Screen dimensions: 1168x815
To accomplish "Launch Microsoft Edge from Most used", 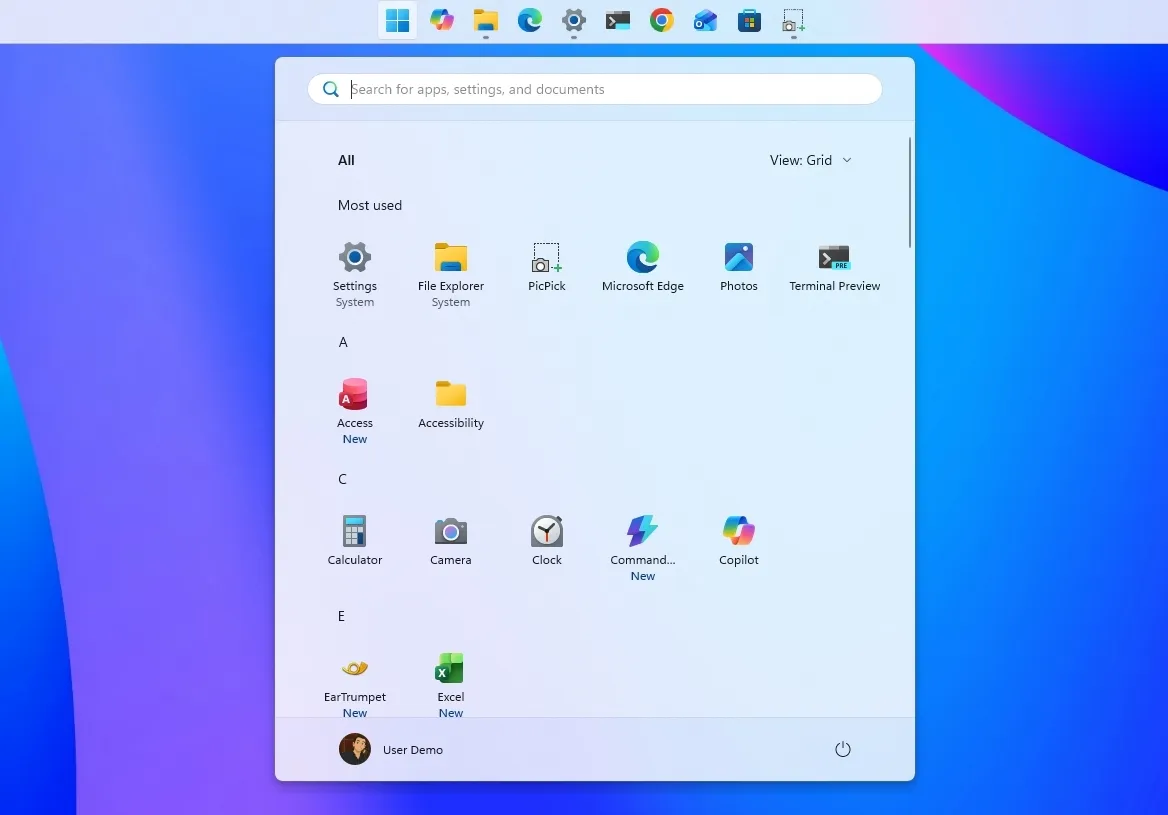I will click(x=642, y=267).
